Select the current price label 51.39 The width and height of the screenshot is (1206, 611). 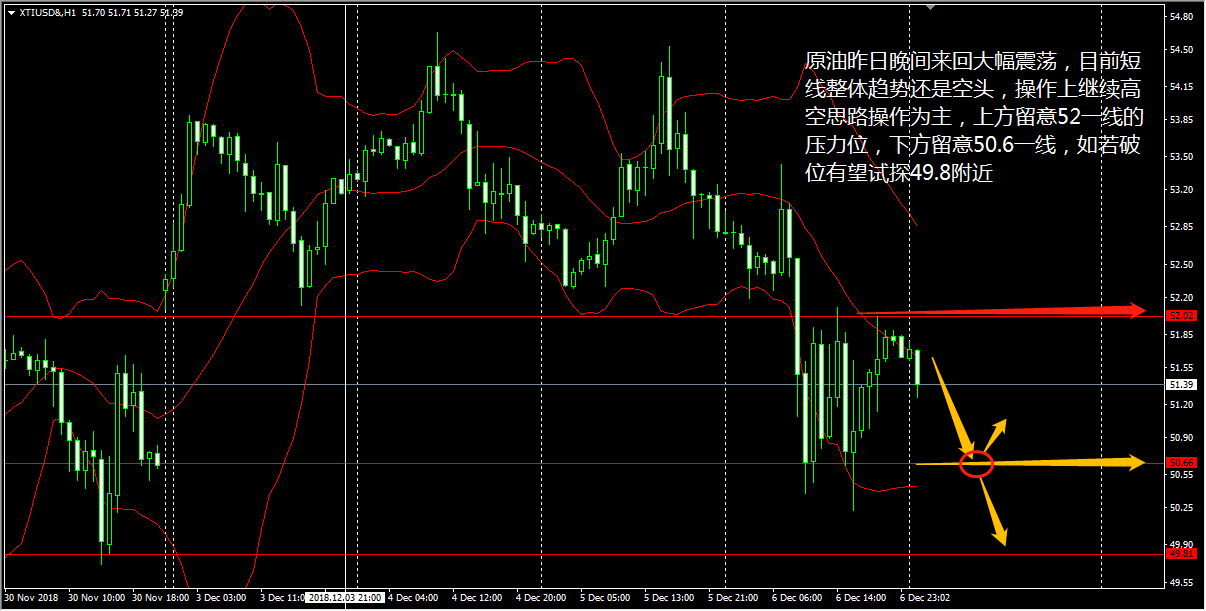click(x=1182, y=385)
